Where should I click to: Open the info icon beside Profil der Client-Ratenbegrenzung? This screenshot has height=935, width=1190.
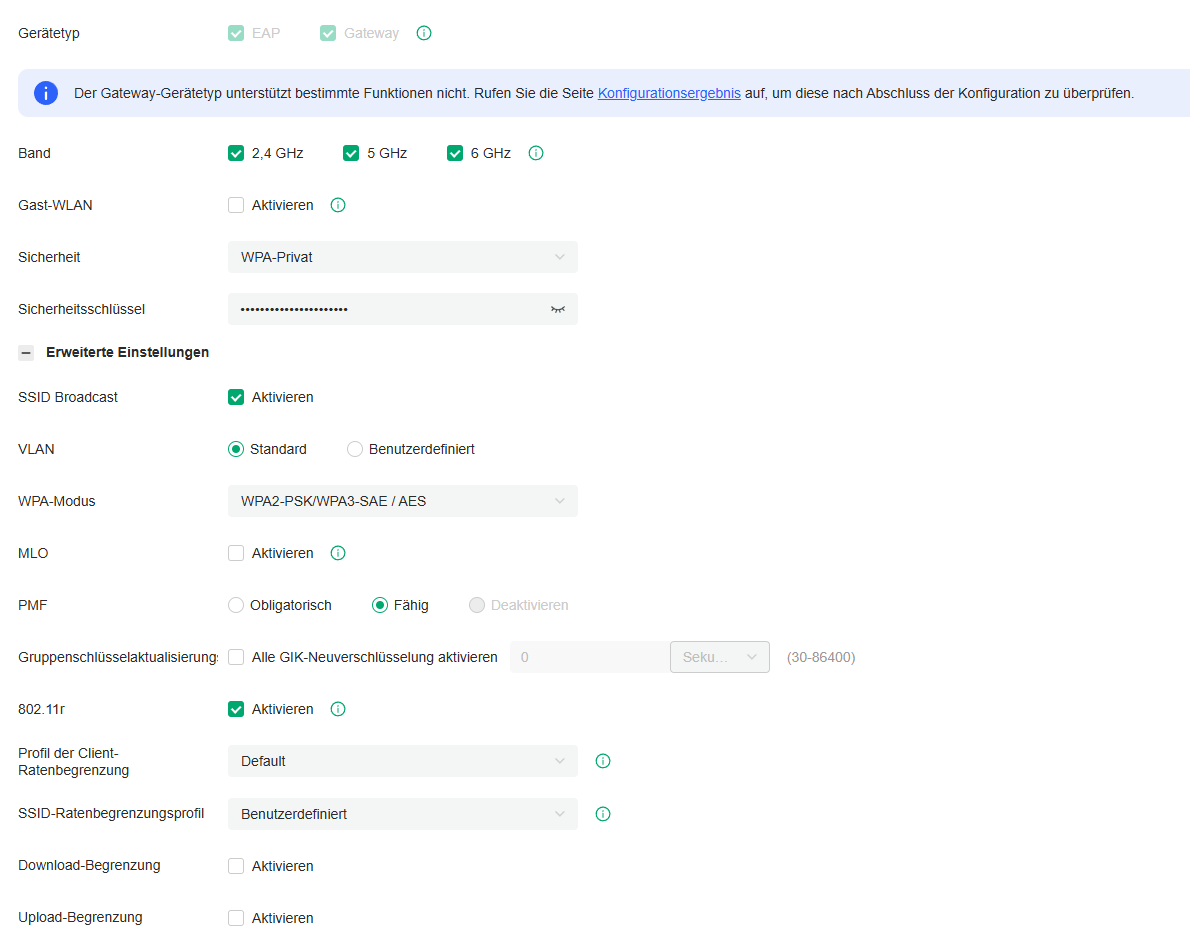pyautogui.click(x=603, y=761)
